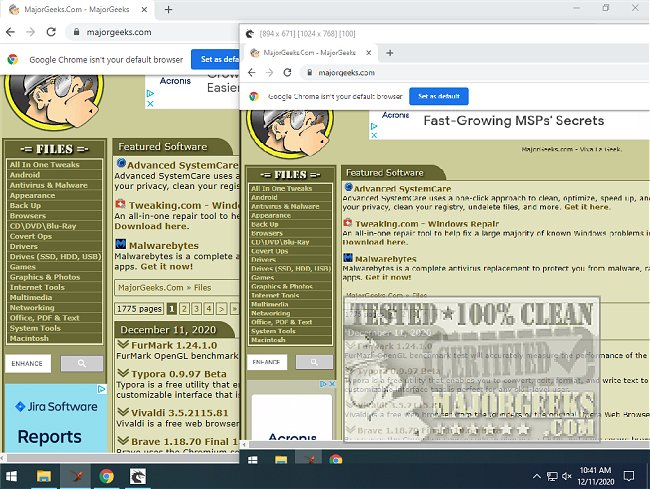Screen dimensions: 650x489
Task: Open Macintosh category in background window
Action: coord(54,338)
